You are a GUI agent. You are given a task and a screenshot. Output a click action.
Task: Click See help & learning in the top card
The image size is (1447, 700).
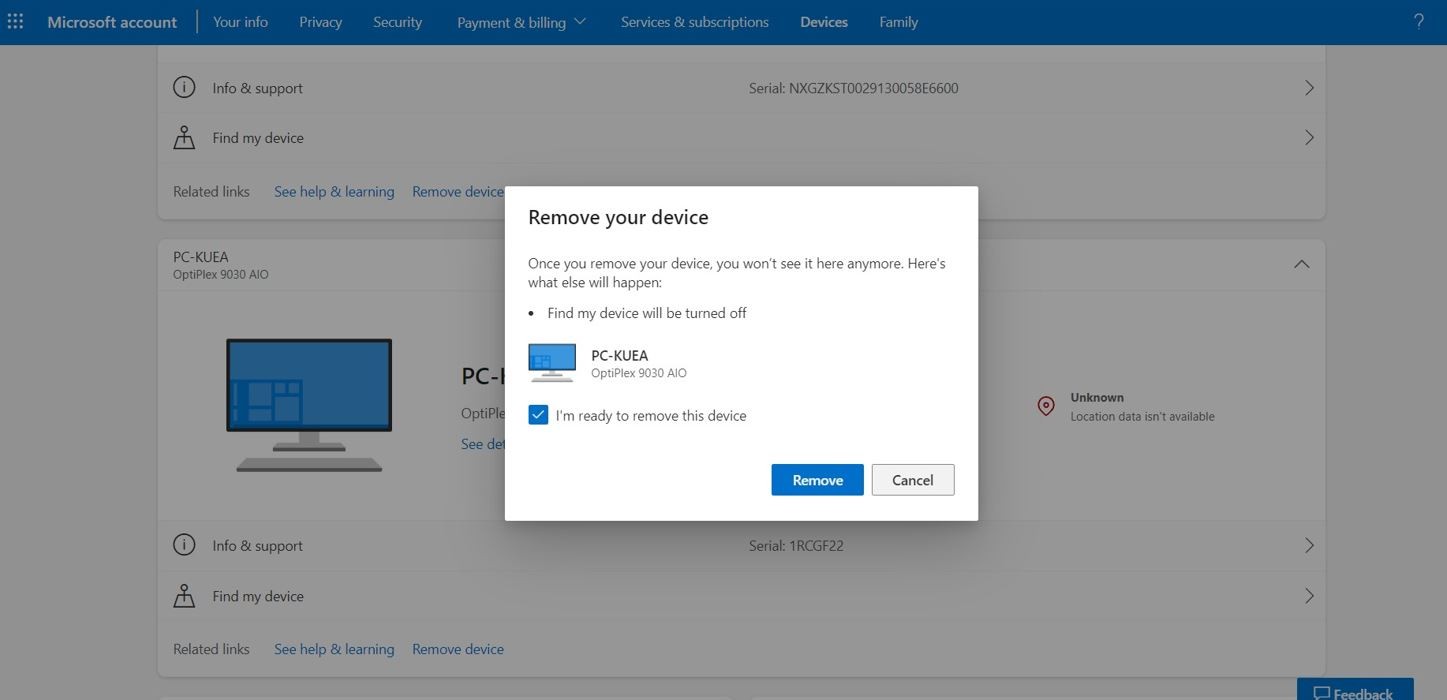tap(334, 191)
